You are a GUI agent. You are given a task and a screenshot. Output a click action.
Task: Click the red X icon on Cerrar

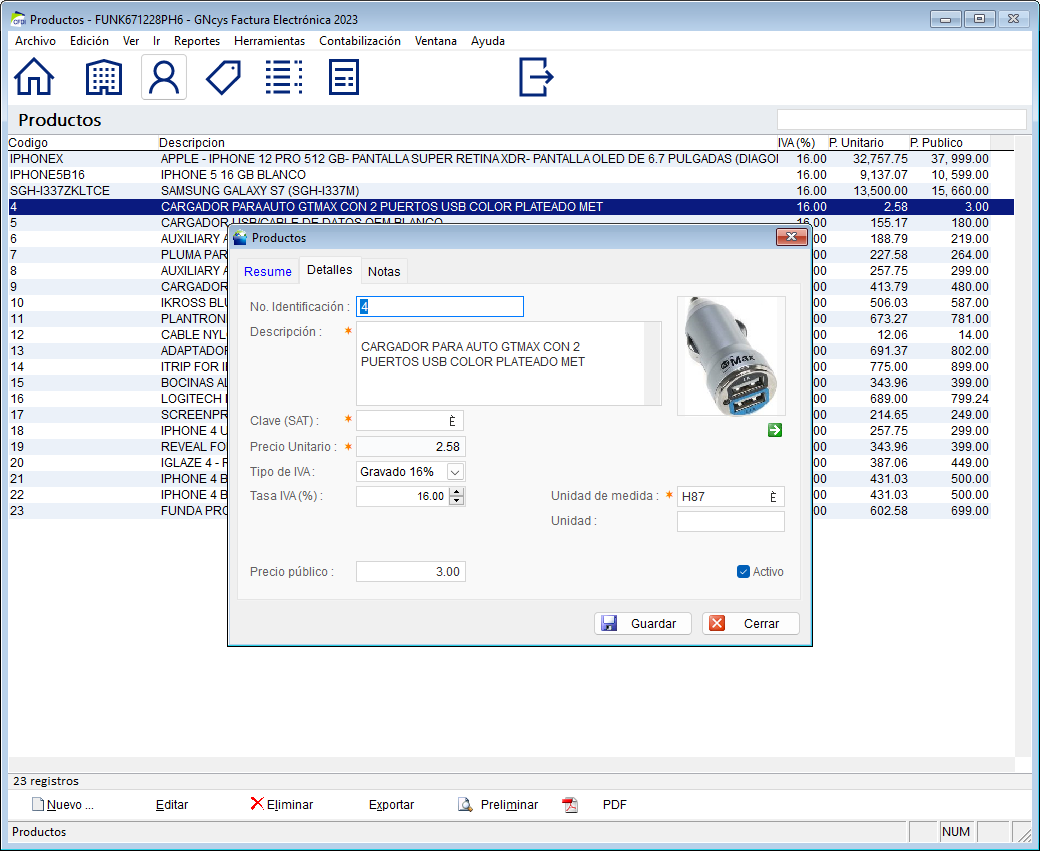pyautogui.click(x=717, y=623)
